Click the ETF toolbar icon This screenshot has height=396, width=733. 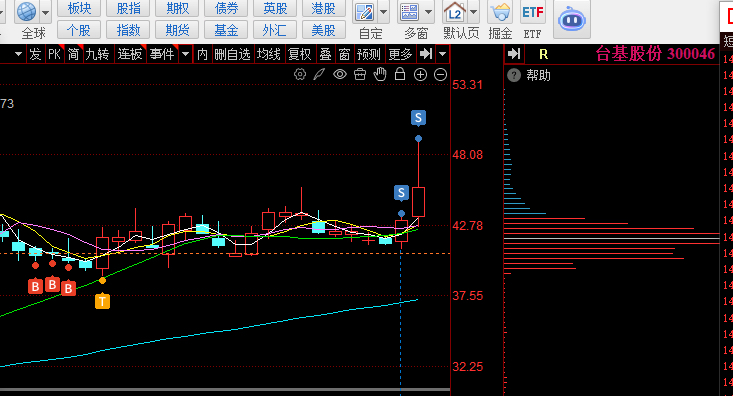(x=532, y=13)
